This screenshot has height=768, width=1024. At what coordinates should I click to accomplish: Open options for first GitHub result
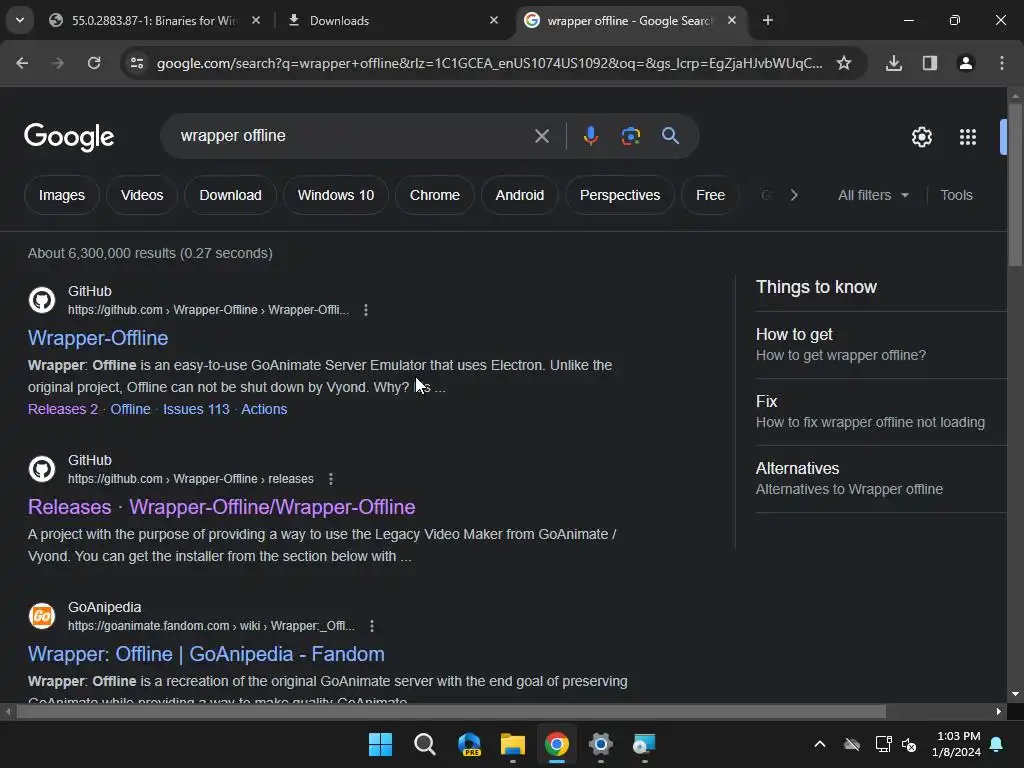click(366, 310)
